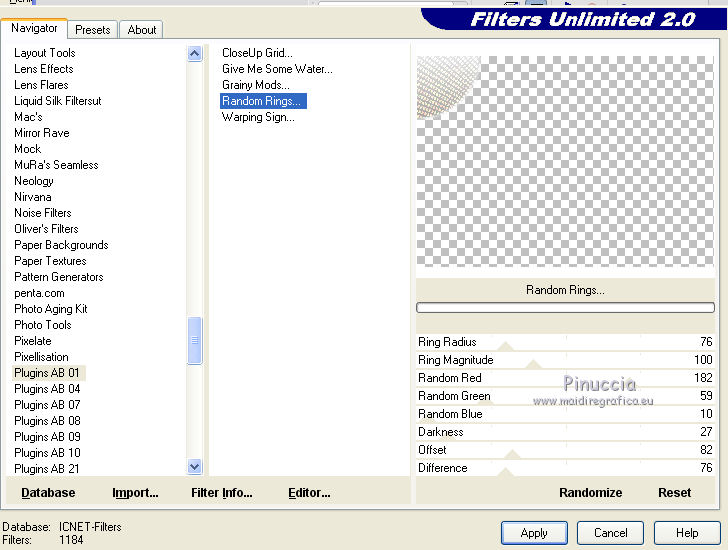
Task: Choose Grainy Mods filter
Action: click(256, 85)
